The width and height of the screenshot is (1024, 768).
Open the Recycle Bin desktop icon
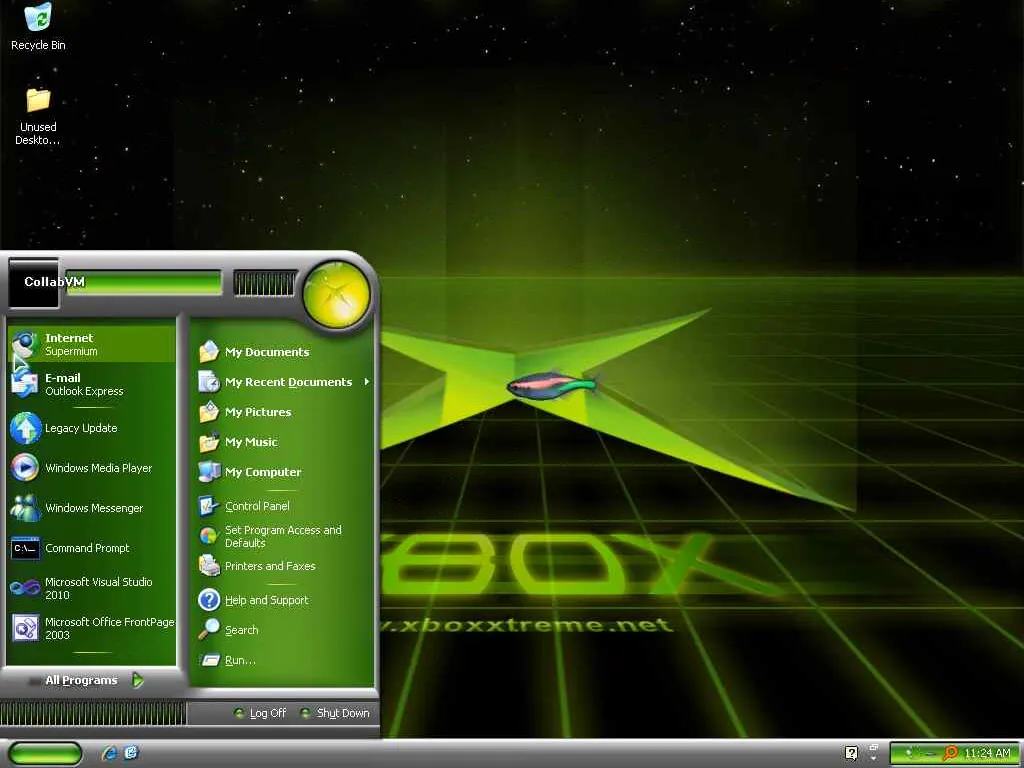click(x=38, y=27)
